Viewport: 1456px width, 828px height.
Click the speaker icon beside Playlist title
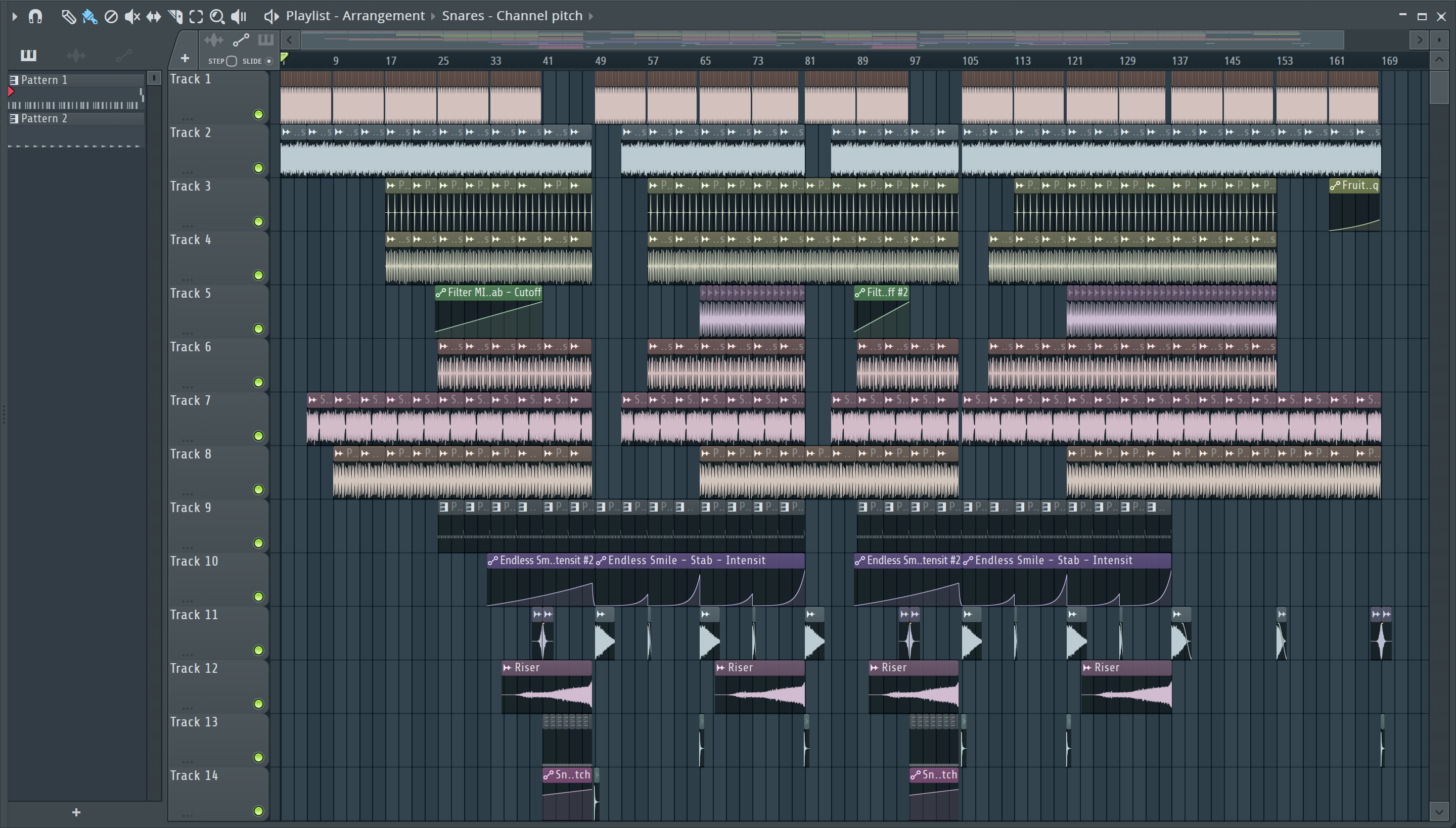click(x=271, y=17)
